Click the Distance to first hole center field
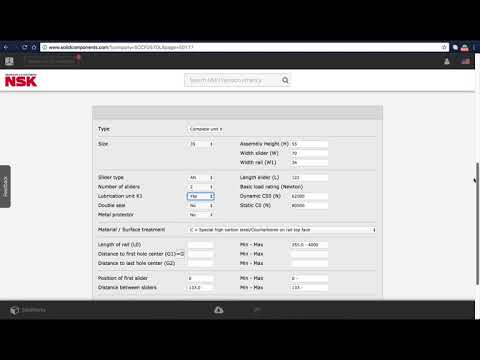The width and height of the screenshot is (480, 360). (200, 254)
